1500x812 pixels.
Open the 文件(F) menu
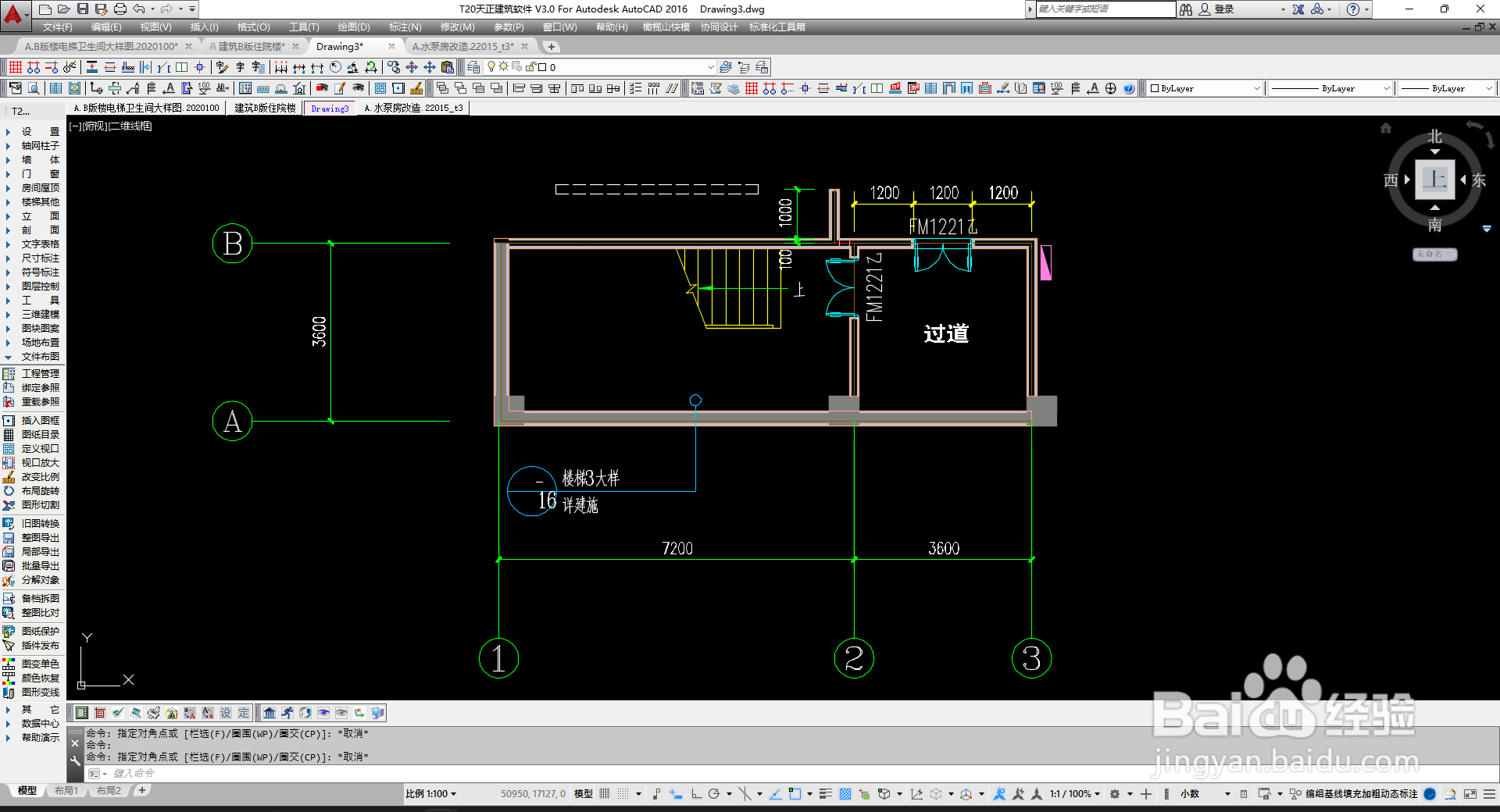click(x=57, y=27)
